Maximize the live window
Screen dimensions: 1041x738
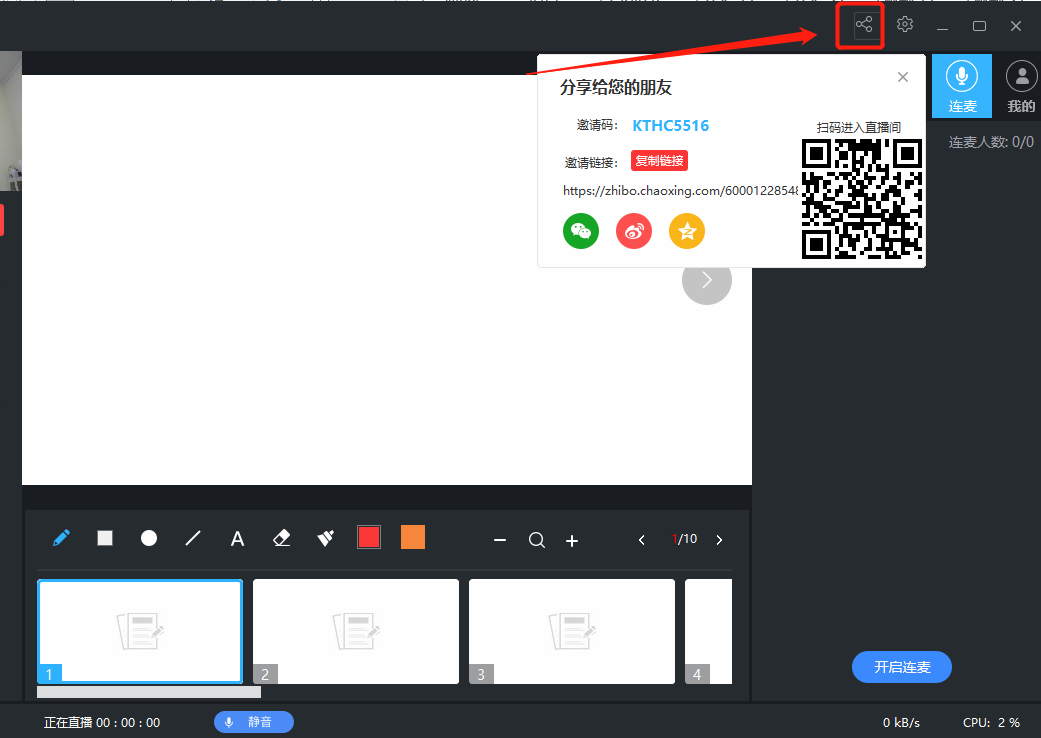click(979, 26)
